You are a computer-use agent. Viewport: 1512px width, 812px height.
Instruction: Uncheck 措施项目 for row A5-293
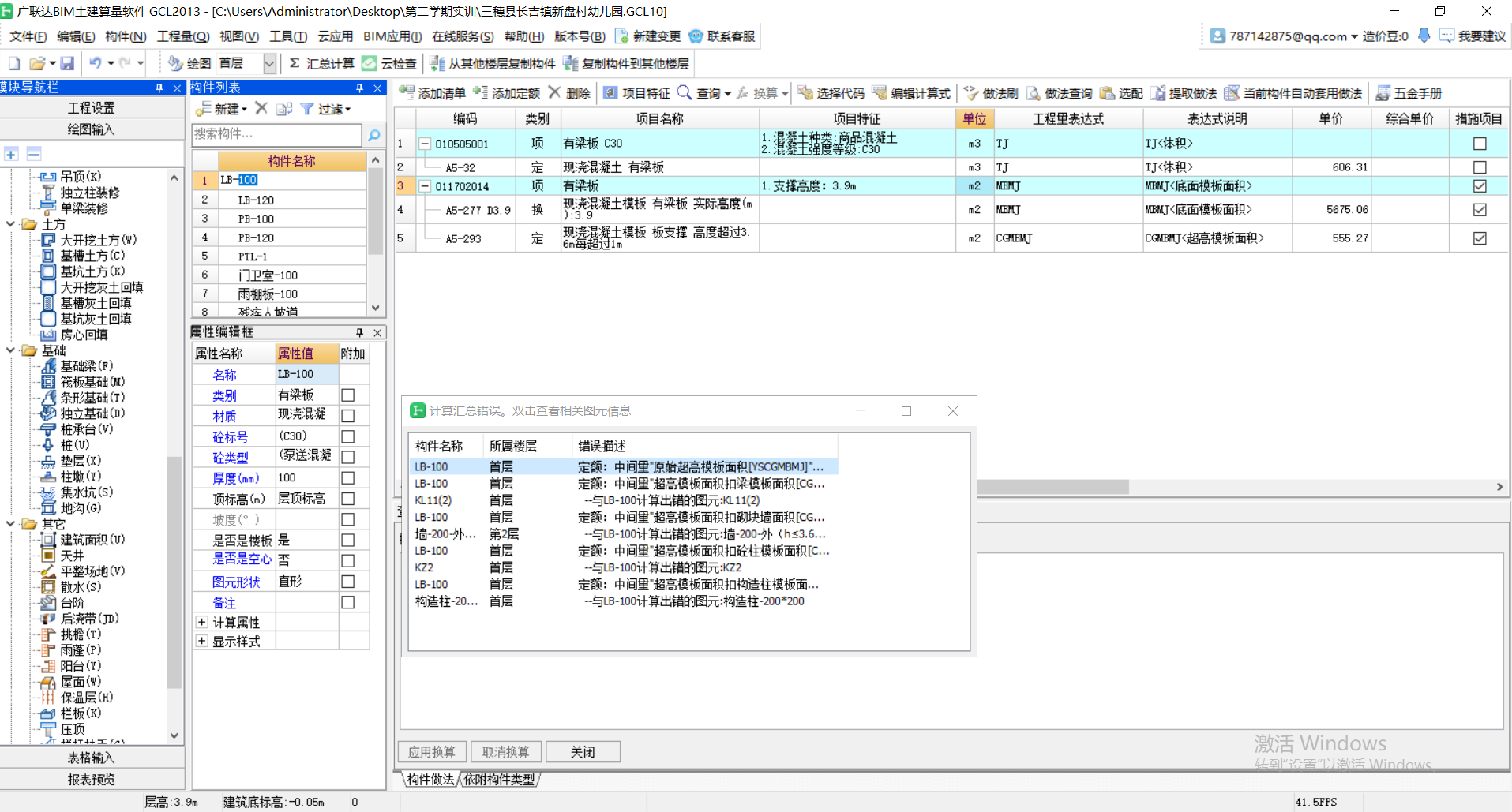(1480, 238)
